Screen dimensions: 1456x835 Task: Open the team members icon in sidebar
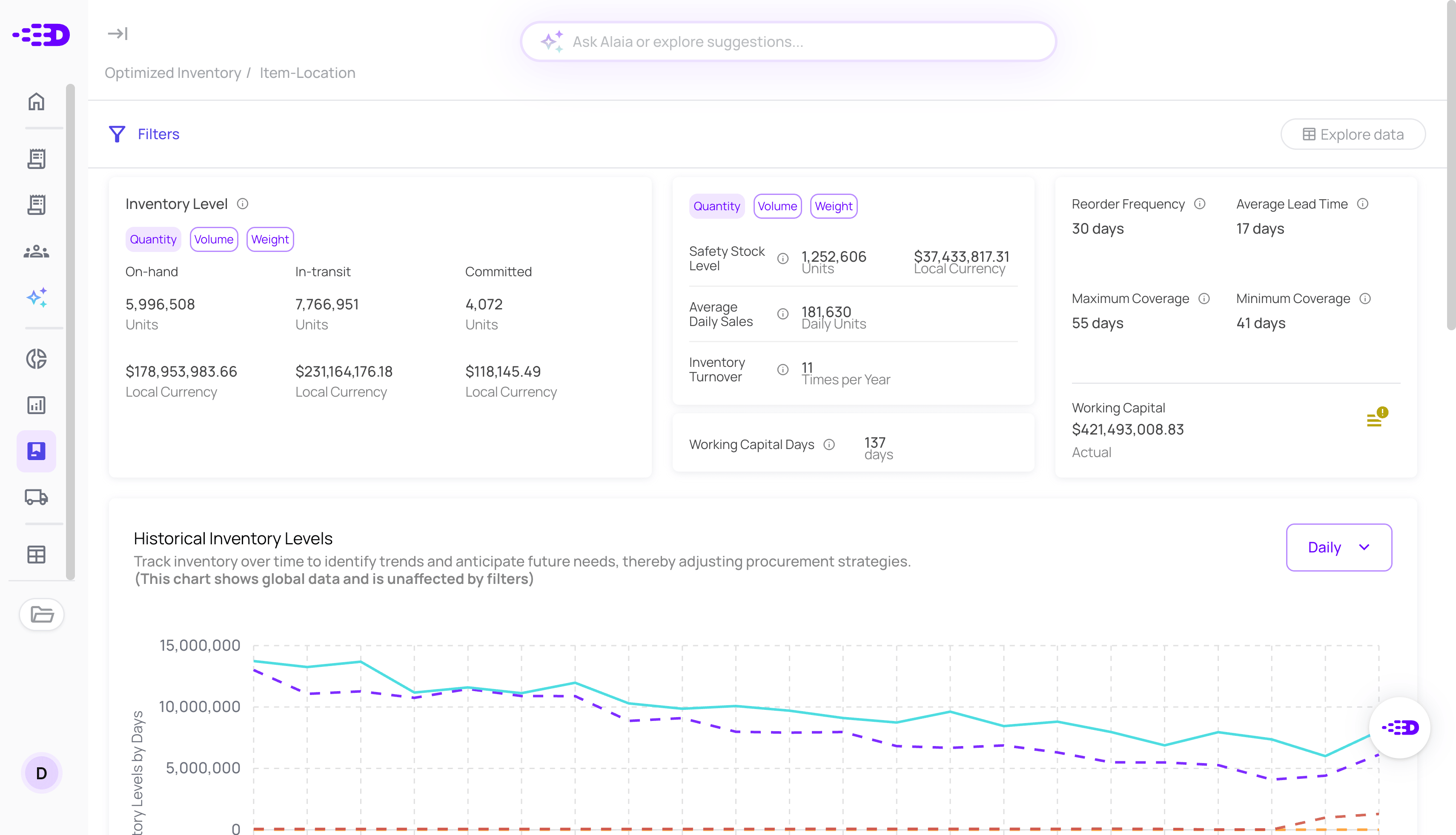click(x=36, y=251)
